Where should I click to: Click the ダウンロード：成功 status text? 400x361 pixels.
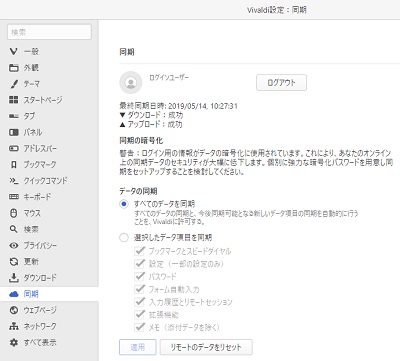pos(151,115)
